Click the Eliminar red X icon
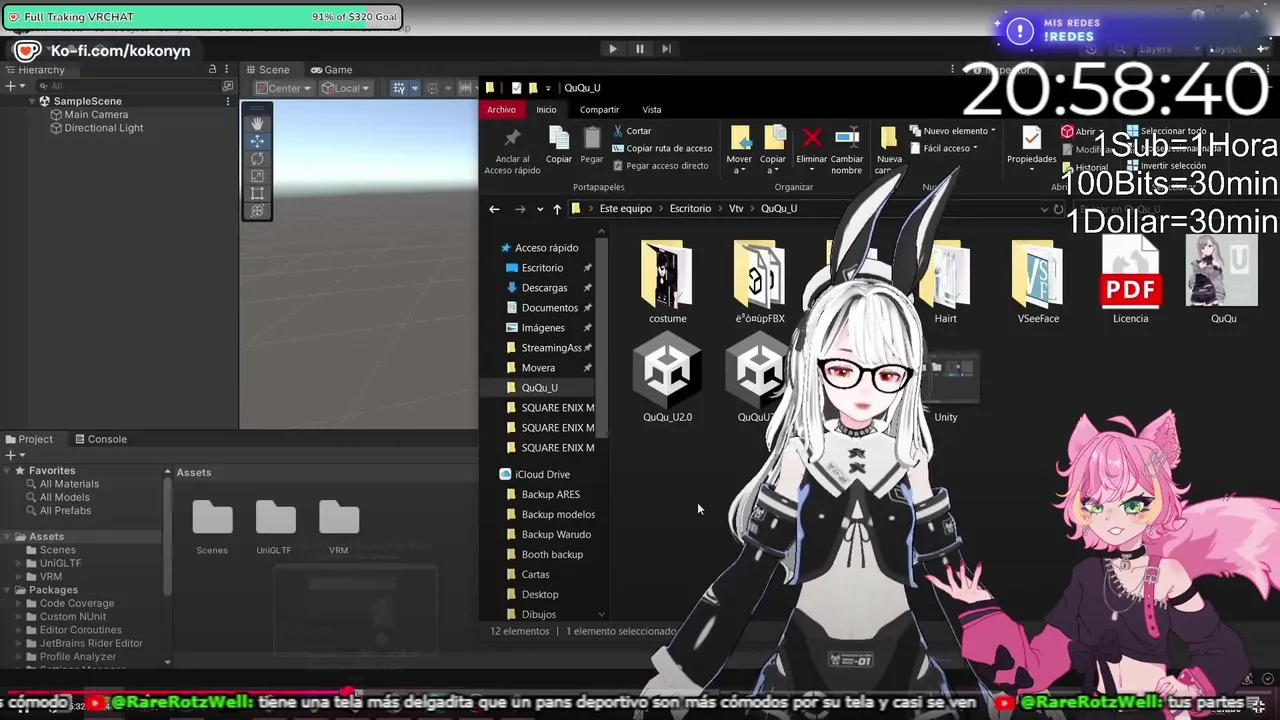1280x720 pixels. coord(812,138)
